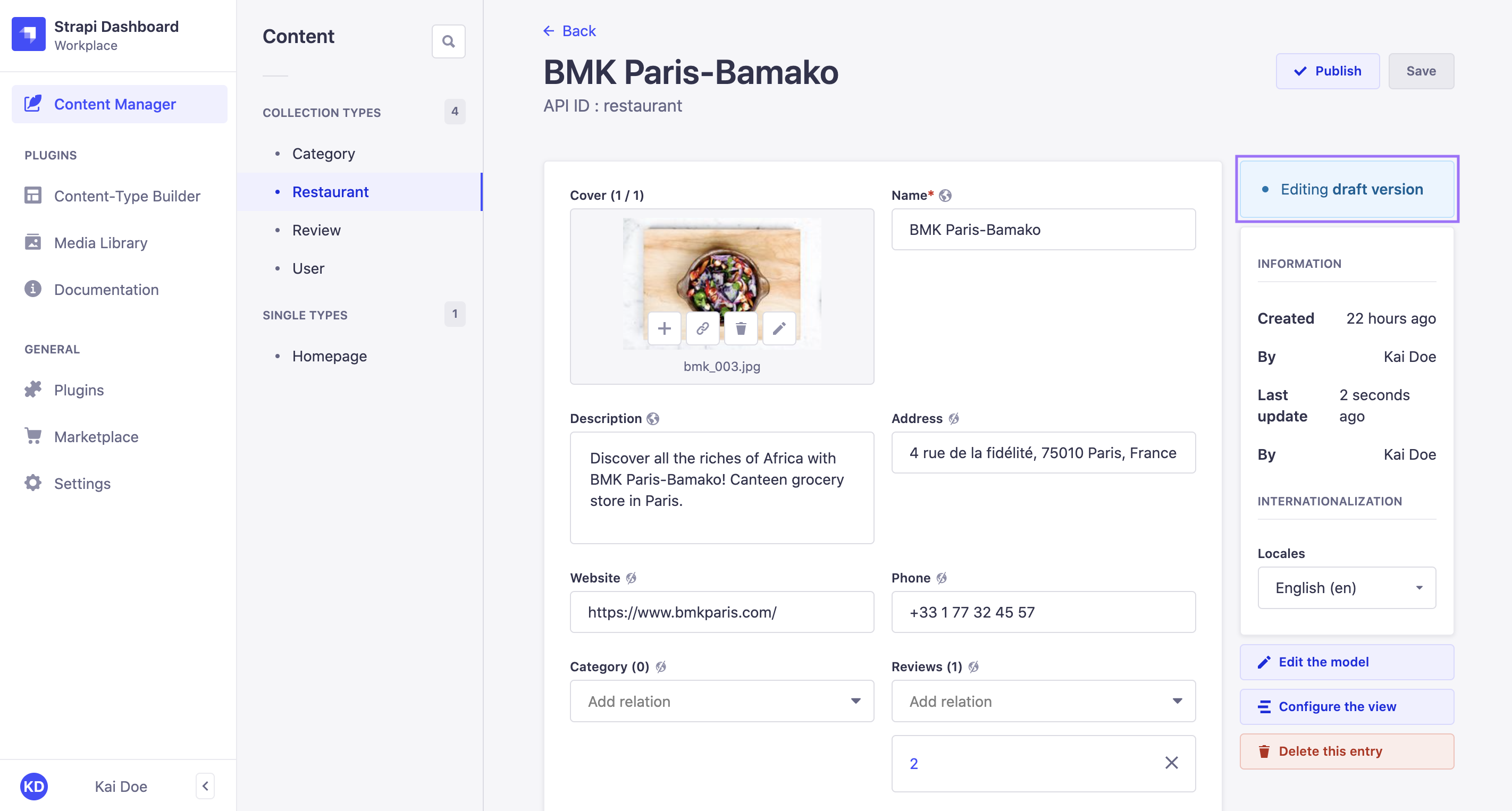Select Review collection type
1512x811 pixels.
click(x=316, y=230)
